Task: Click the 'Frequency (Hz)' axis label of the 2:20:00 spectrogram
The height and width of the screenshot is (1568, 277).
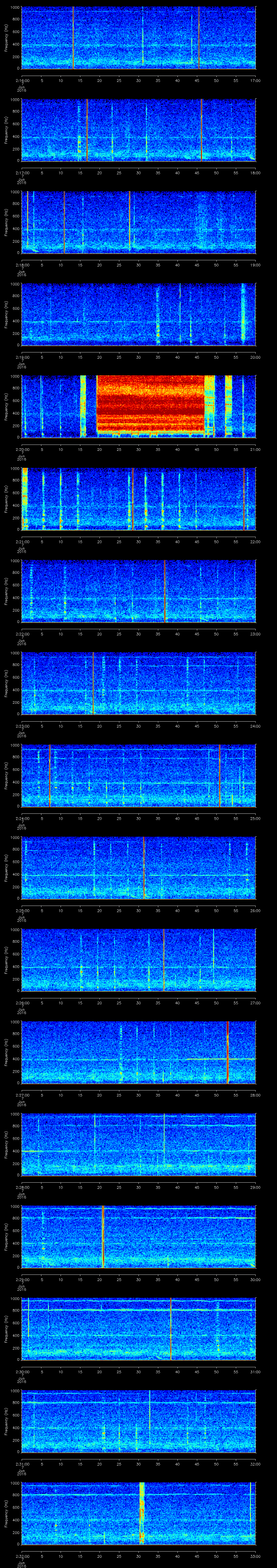Action: point(6,407)
